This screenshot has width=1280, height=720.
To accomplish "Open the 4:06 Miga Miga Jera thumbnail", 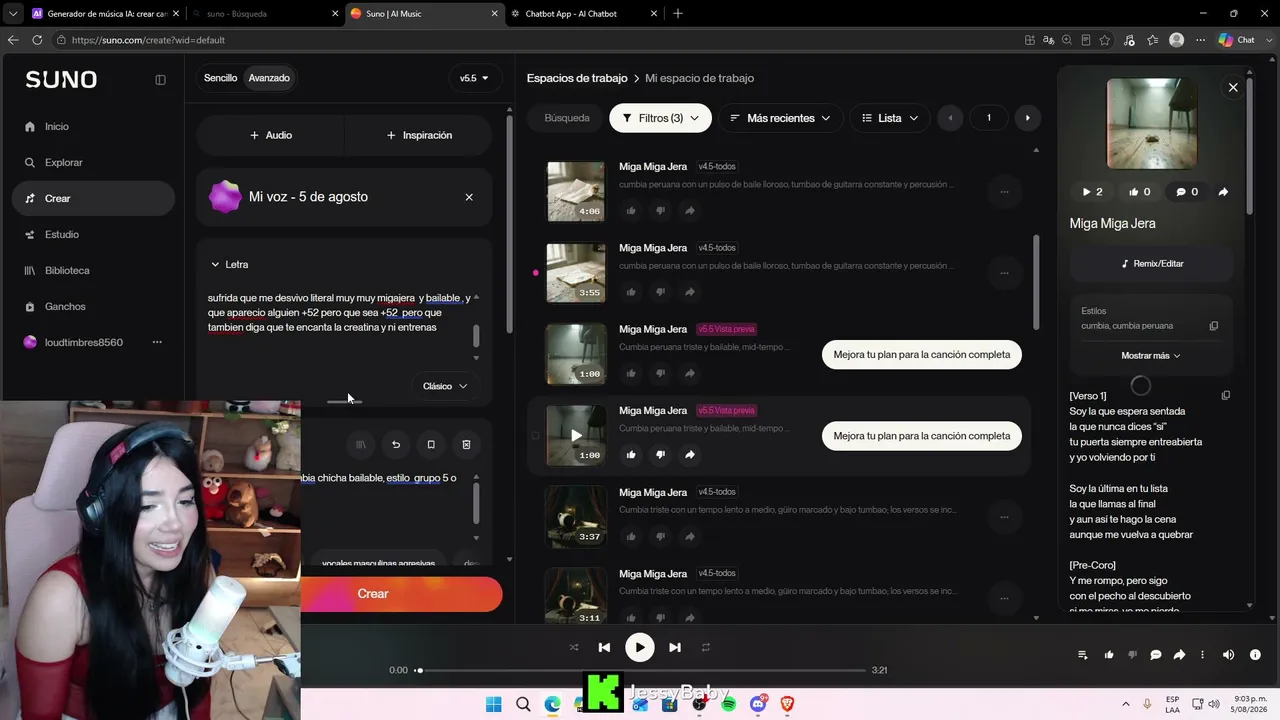I will tap(575, 191).
